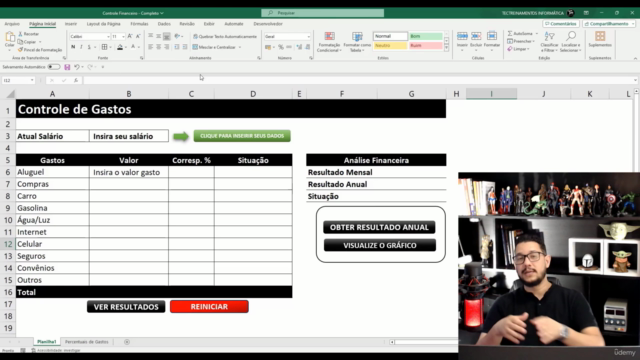Expand Preencher dropdown

coord(533,41)
